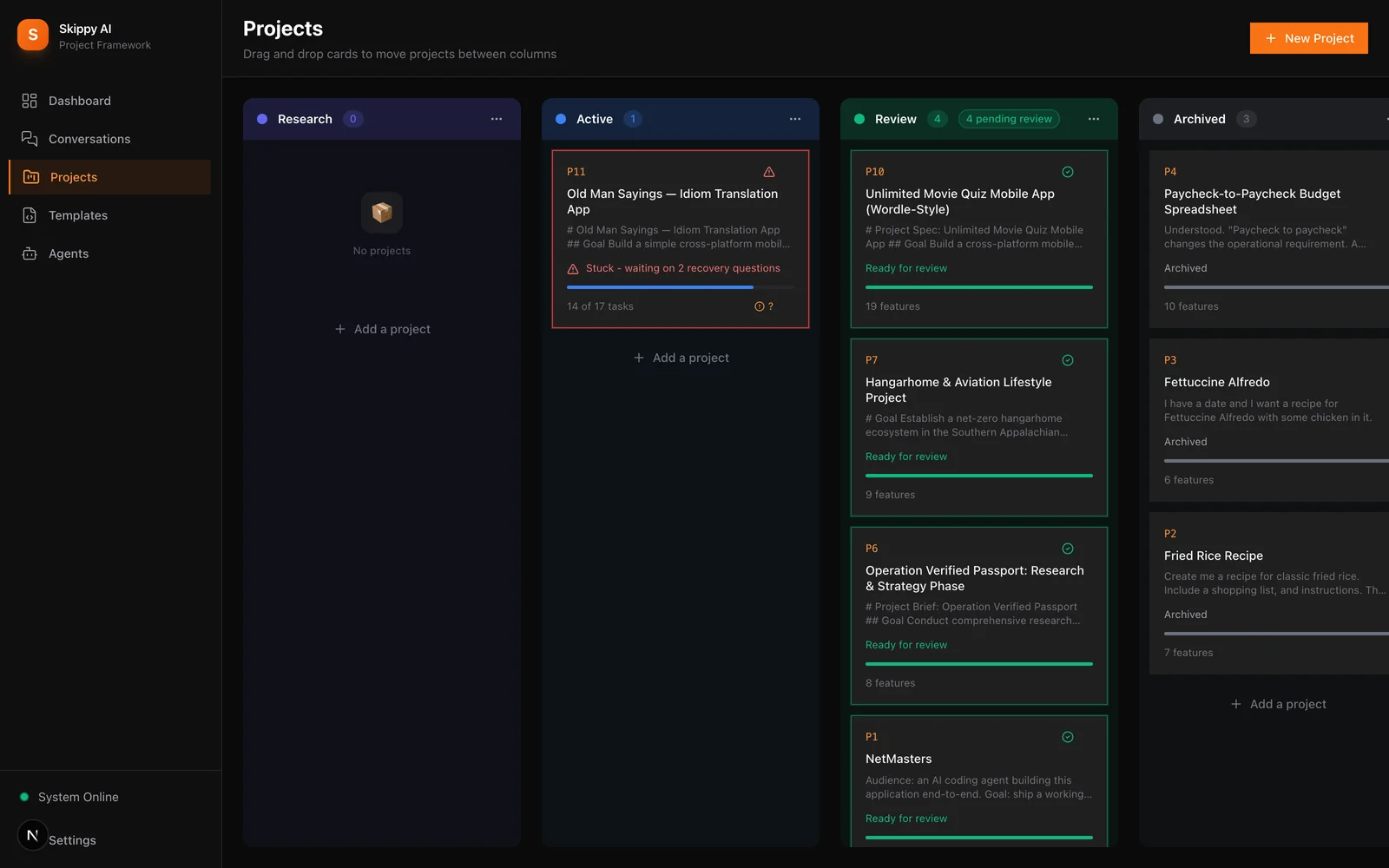Image resolution: width=1389 pixels, height=868 pixels.
Task: Click the Skippy AI orange logo icon
Action: [33, 35]
